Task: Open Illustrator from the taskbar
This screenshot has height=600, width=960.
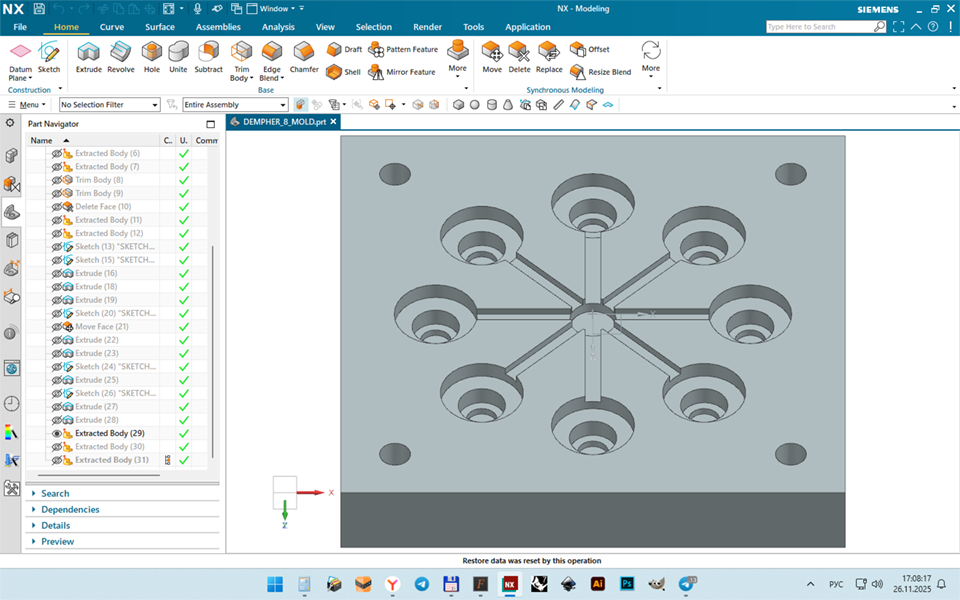Action: click(x=598, y=583)
